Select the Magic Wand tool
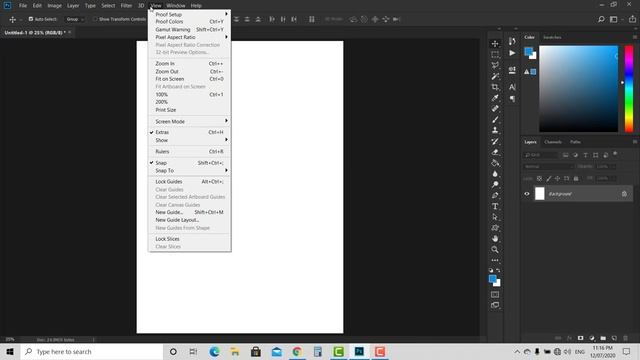Image resolution: width=640 pixels, height=360 pixels. click(x=495, y=76)
